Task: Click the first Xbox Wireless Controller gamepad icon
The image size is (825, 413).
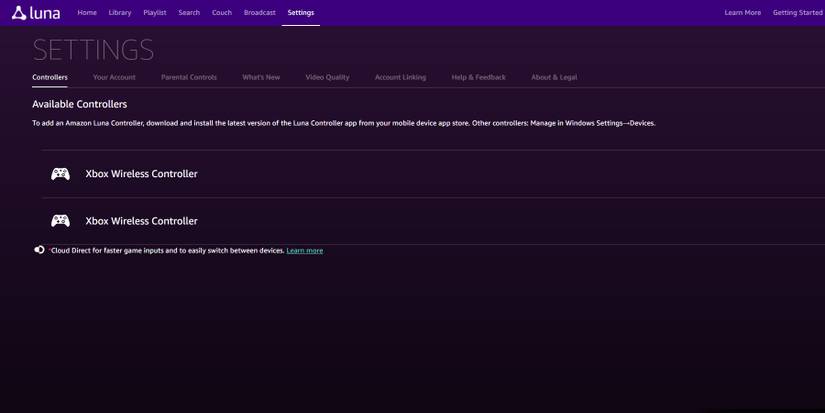Action: click(61, 174)
